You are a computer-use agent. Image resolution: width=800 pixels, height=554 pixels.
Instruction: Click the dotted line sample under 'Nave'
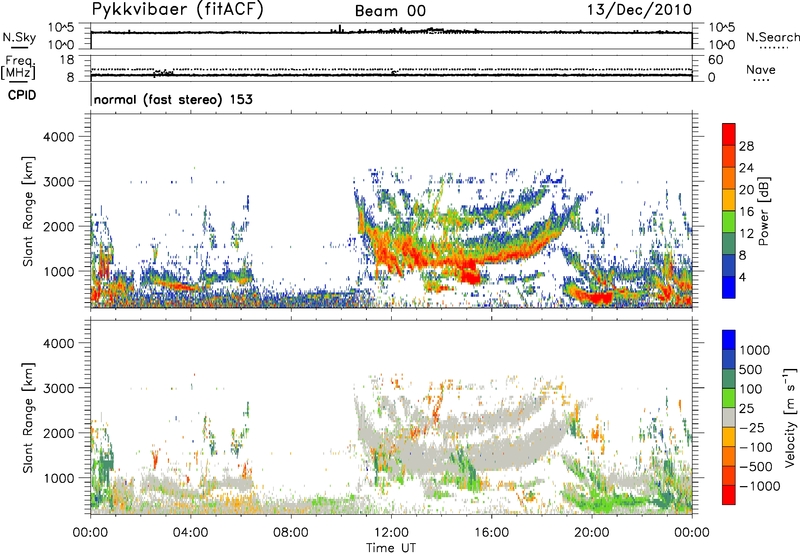pos(761,81)
